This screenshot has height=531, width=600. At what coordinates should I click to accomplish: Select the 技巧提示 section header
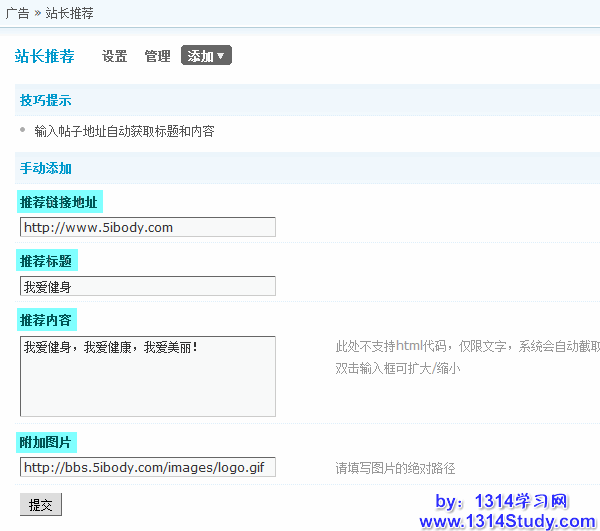(46, 100)
